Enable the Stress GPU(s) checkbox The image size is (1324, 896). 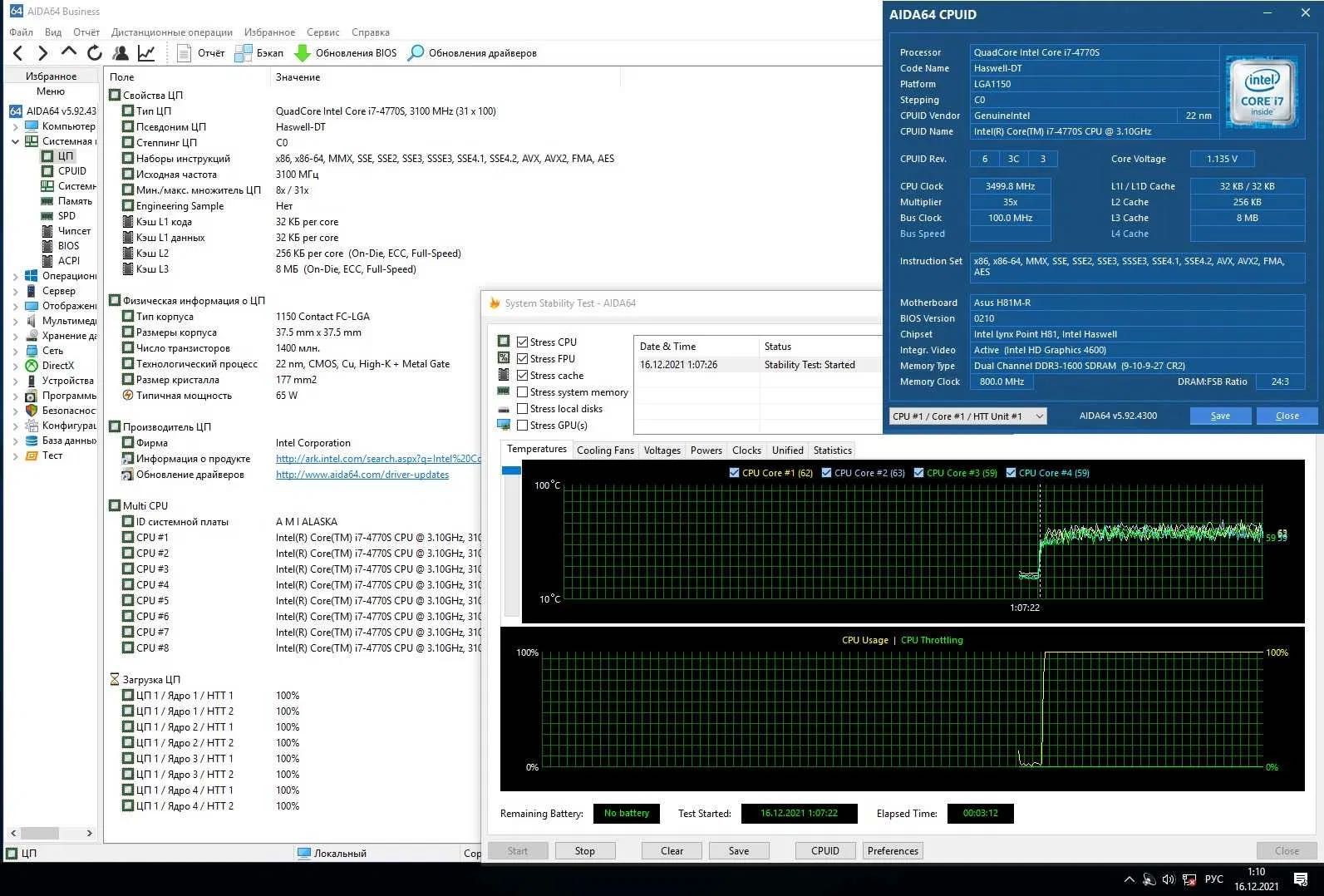coord(523,425)
